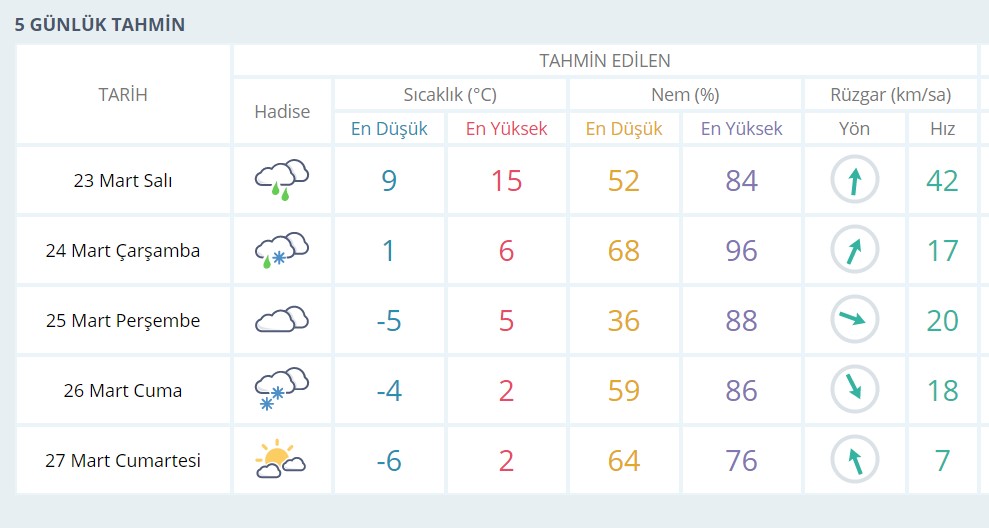
Task: Click the Hadise column header
Action: coord(282,112)
